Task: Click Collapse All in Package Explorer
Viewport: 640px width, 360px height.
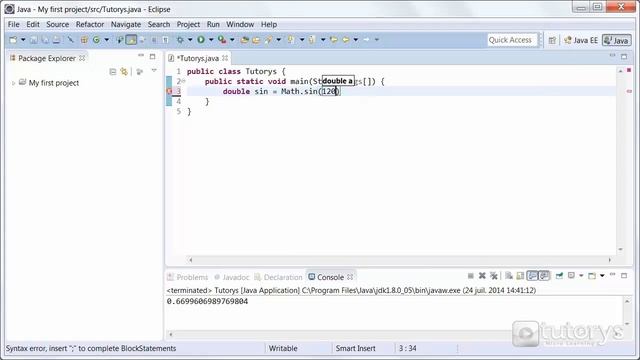Action: tap(113, 72)
